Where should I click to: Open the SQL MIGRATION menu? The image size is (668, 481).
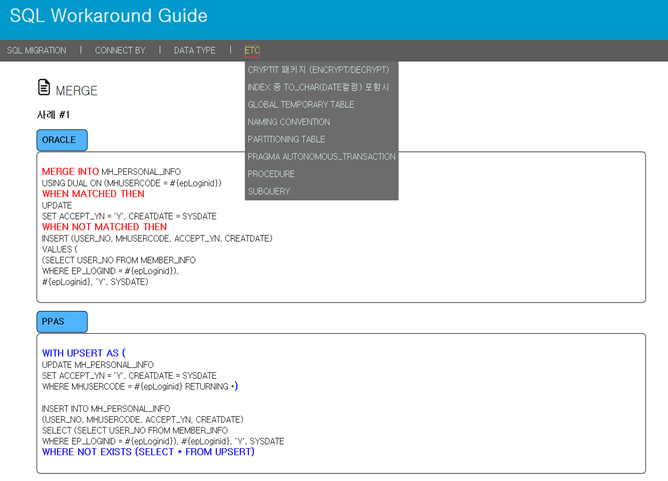point(37,50)
